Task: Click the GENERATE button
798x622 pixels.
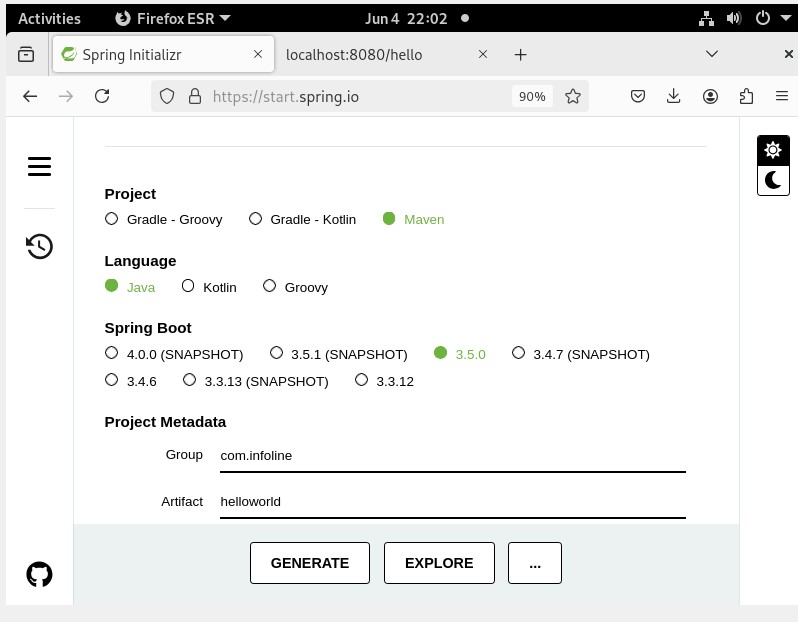Action: pyautogui.click(x=310, y=563)
